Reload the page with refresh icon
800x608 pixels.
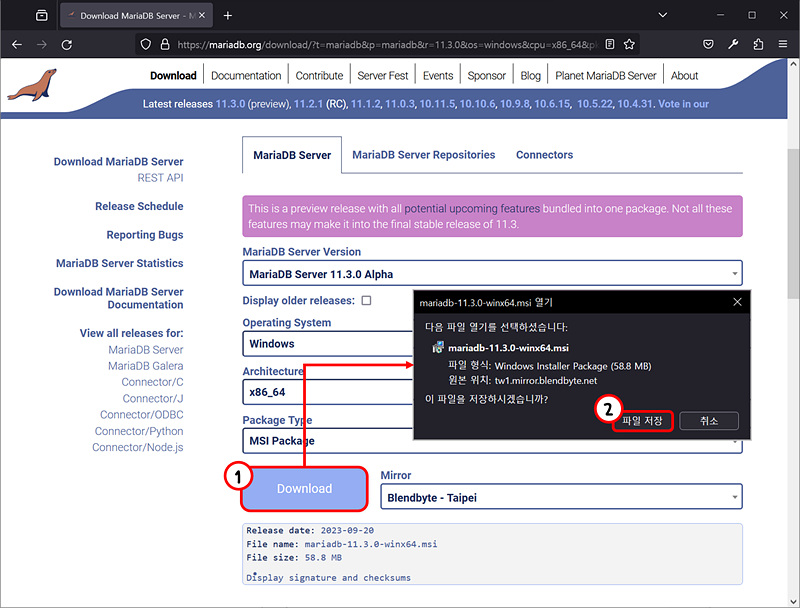(67, 45)
